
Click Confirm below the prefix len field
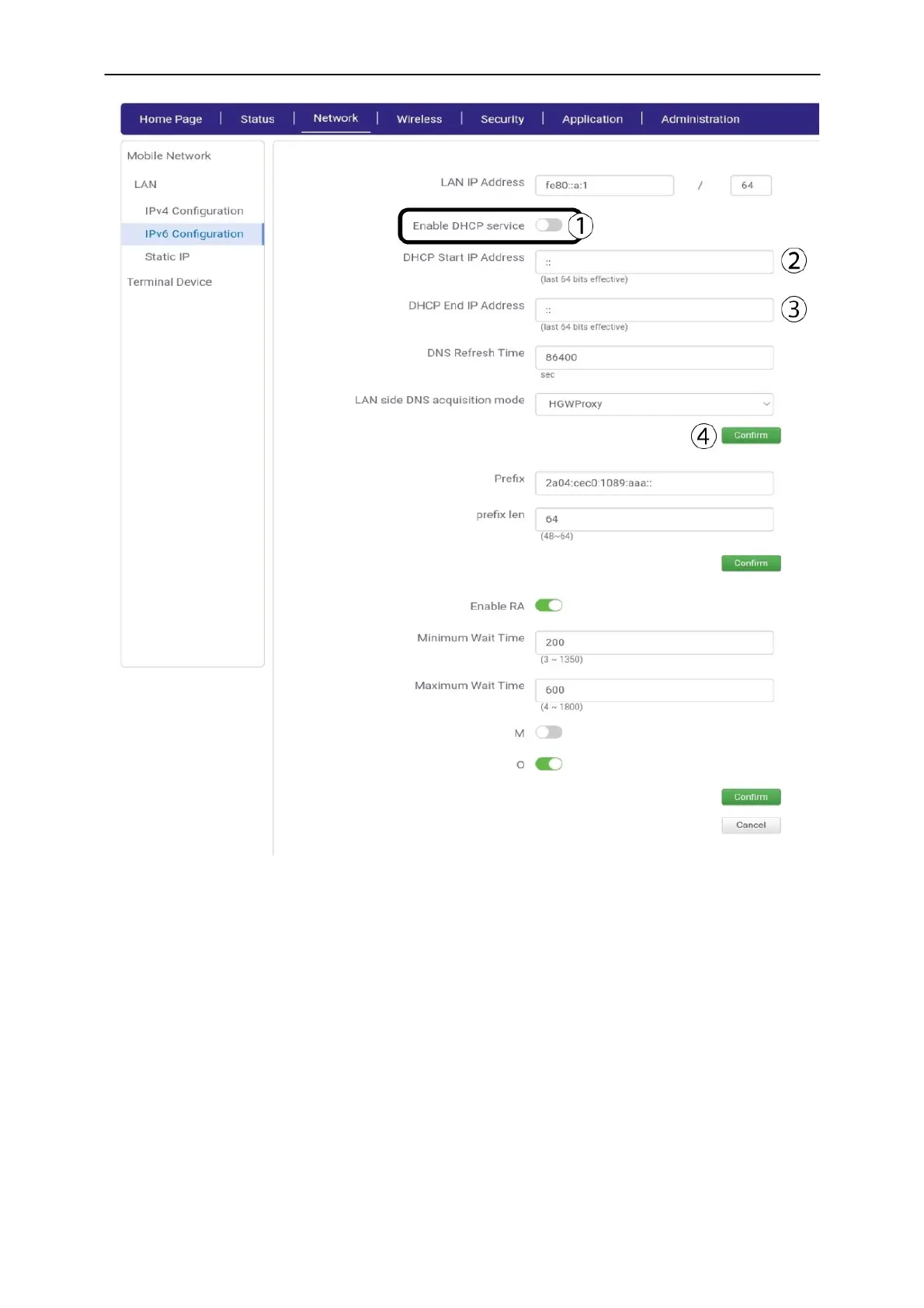coord(750,563)
